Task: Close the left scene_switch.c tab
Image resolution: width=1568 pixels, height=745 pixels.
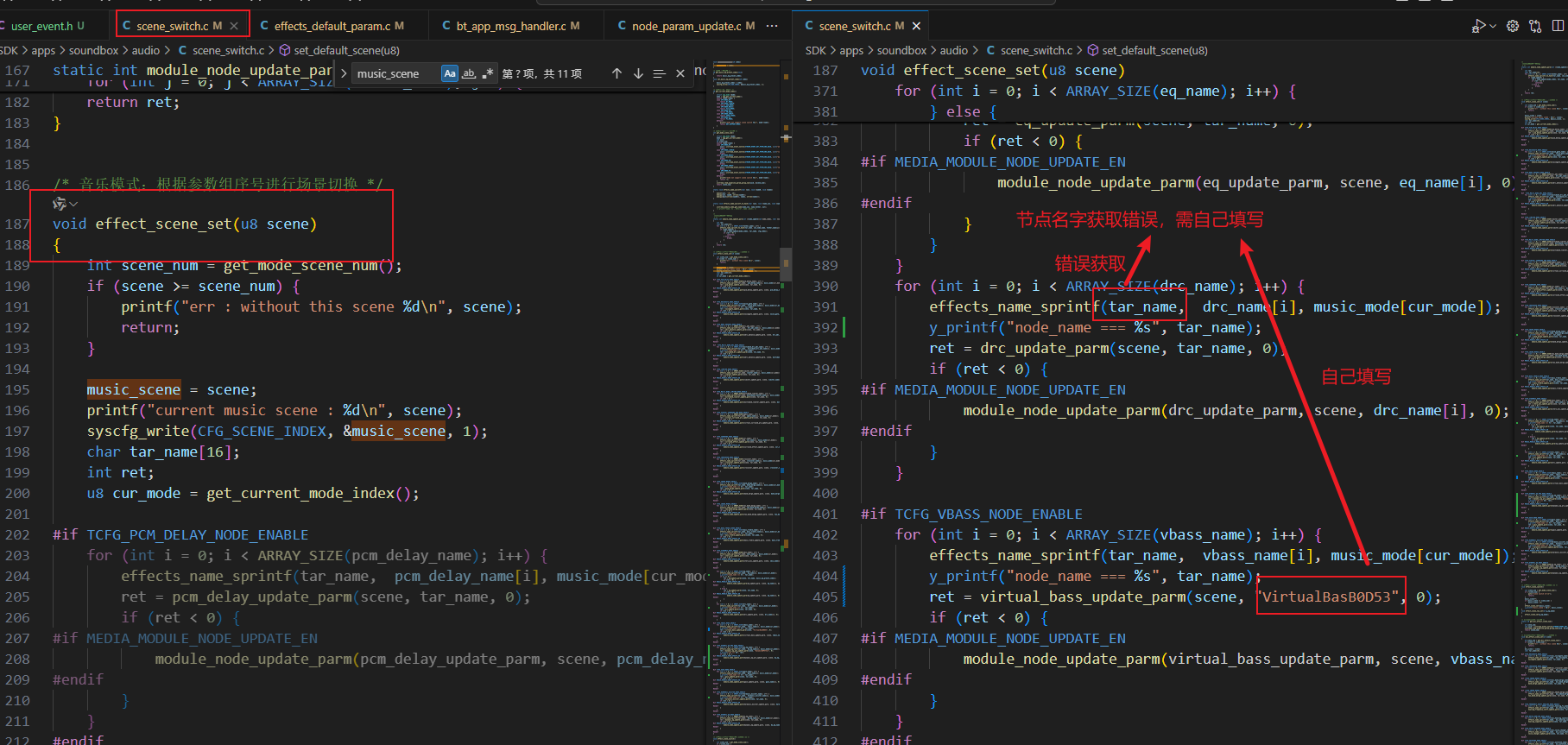Action: click(234, 26)
